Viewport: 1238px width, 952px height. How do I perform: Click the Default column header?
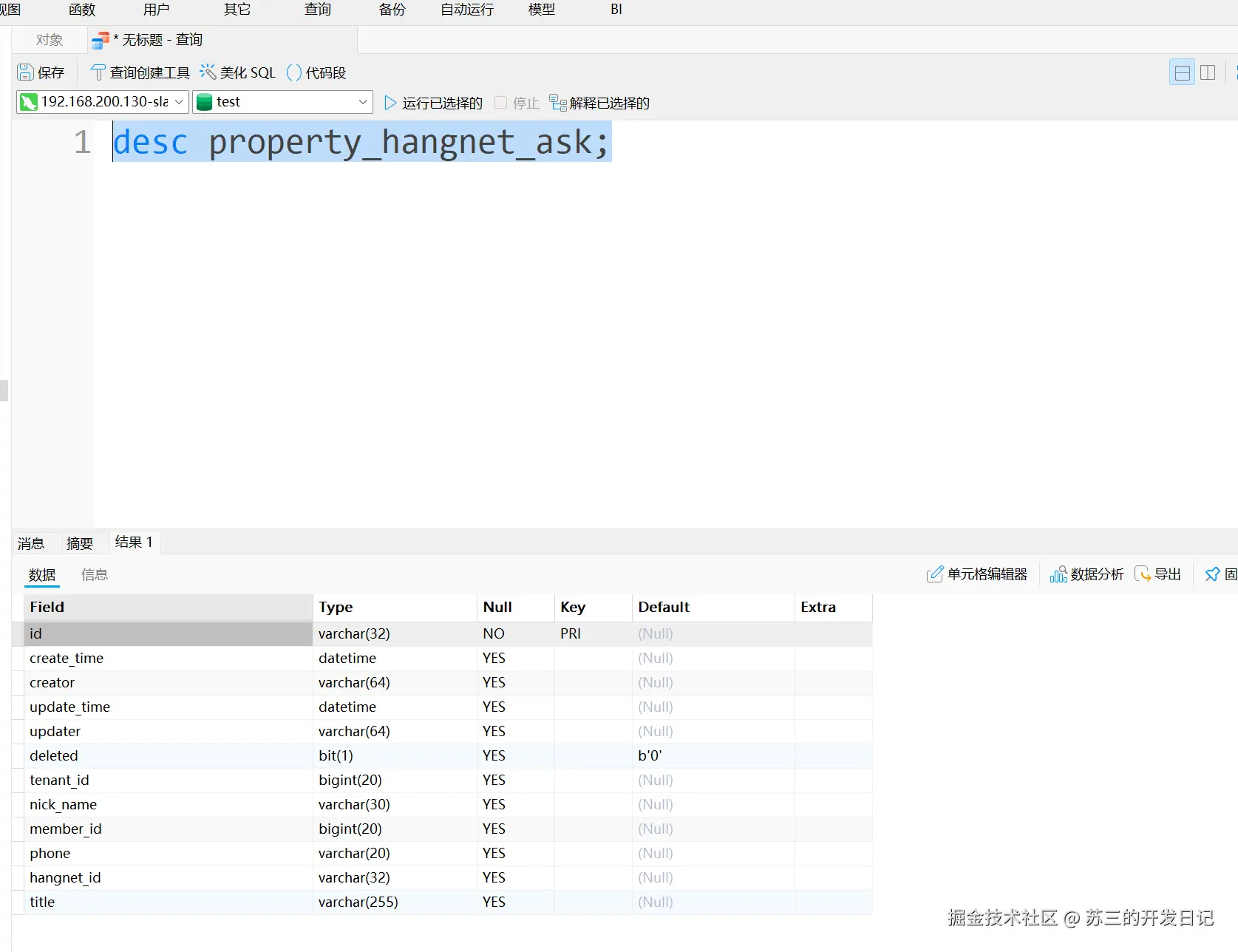[713, 607]
